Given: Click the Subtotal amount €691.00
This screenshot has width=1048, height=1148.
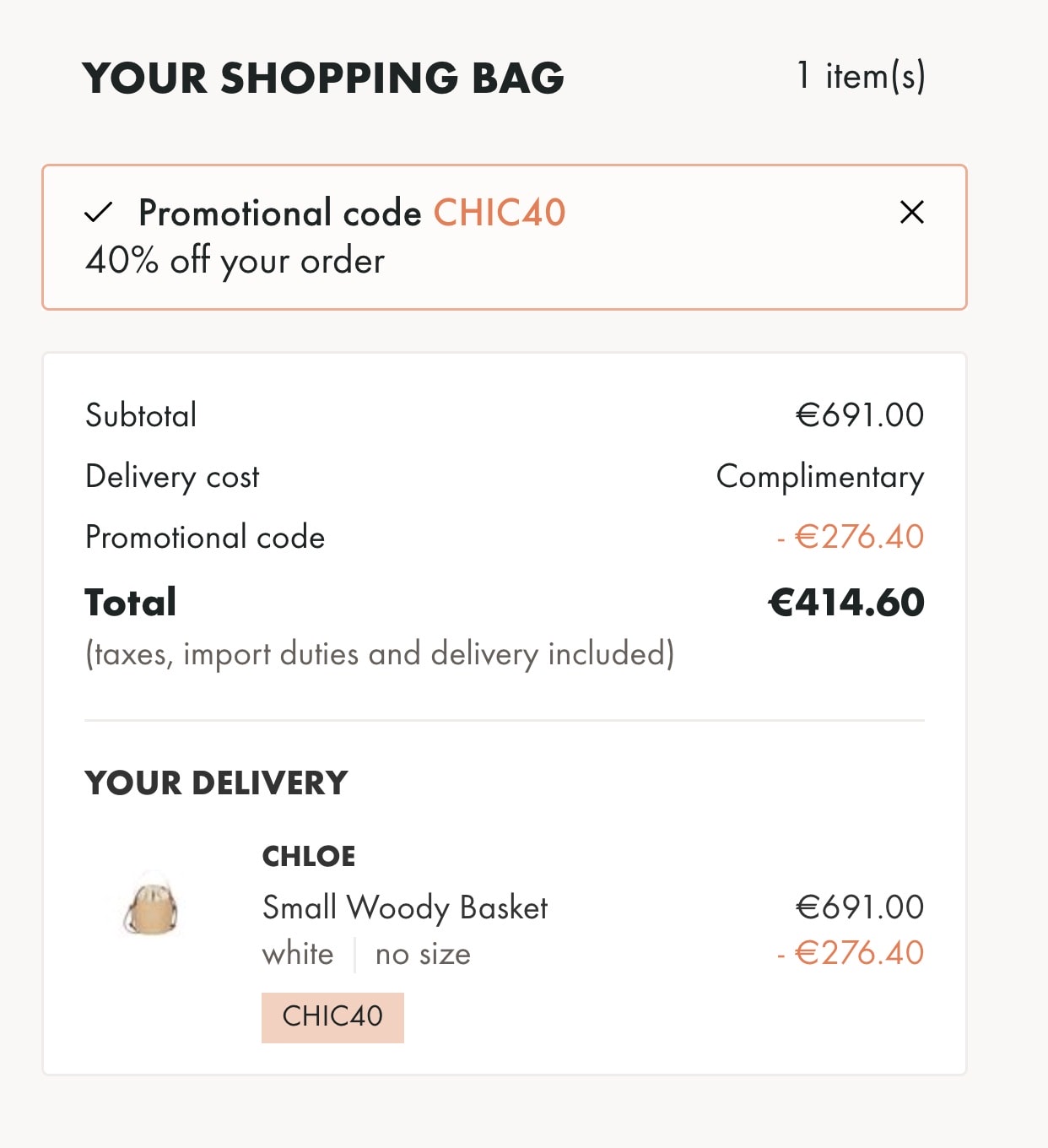Looking at the screenshot, I should coord(860,414).
